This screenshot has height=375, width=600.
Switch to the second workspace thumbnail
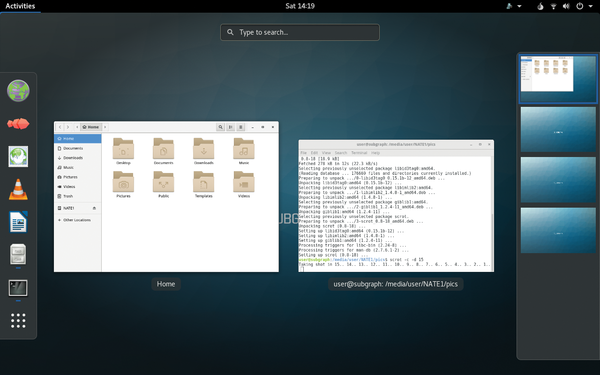tap(558, 129)
